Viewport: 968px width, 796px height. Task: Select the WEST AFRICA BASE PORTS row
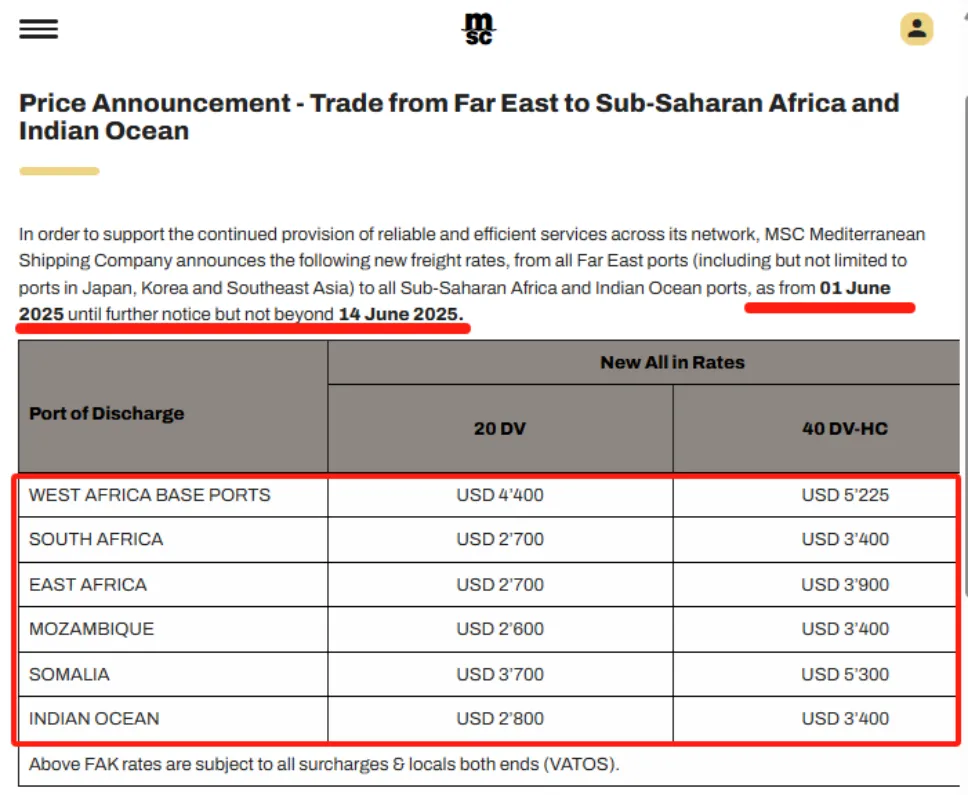coord(488,495)
